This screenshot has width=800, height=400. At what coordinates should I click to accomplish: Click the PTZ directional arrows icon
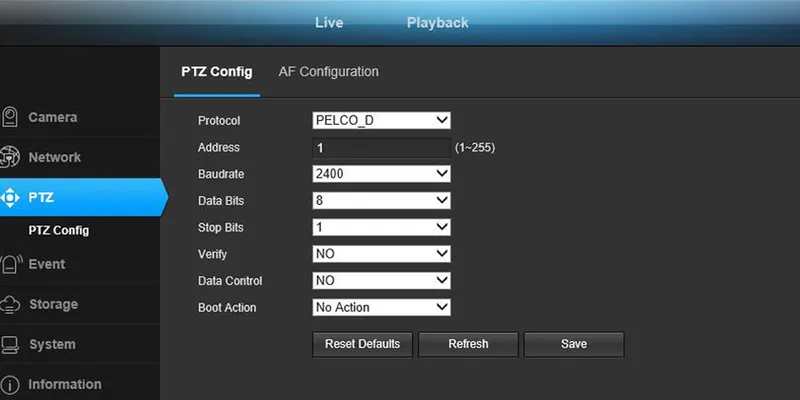point(10,197)
